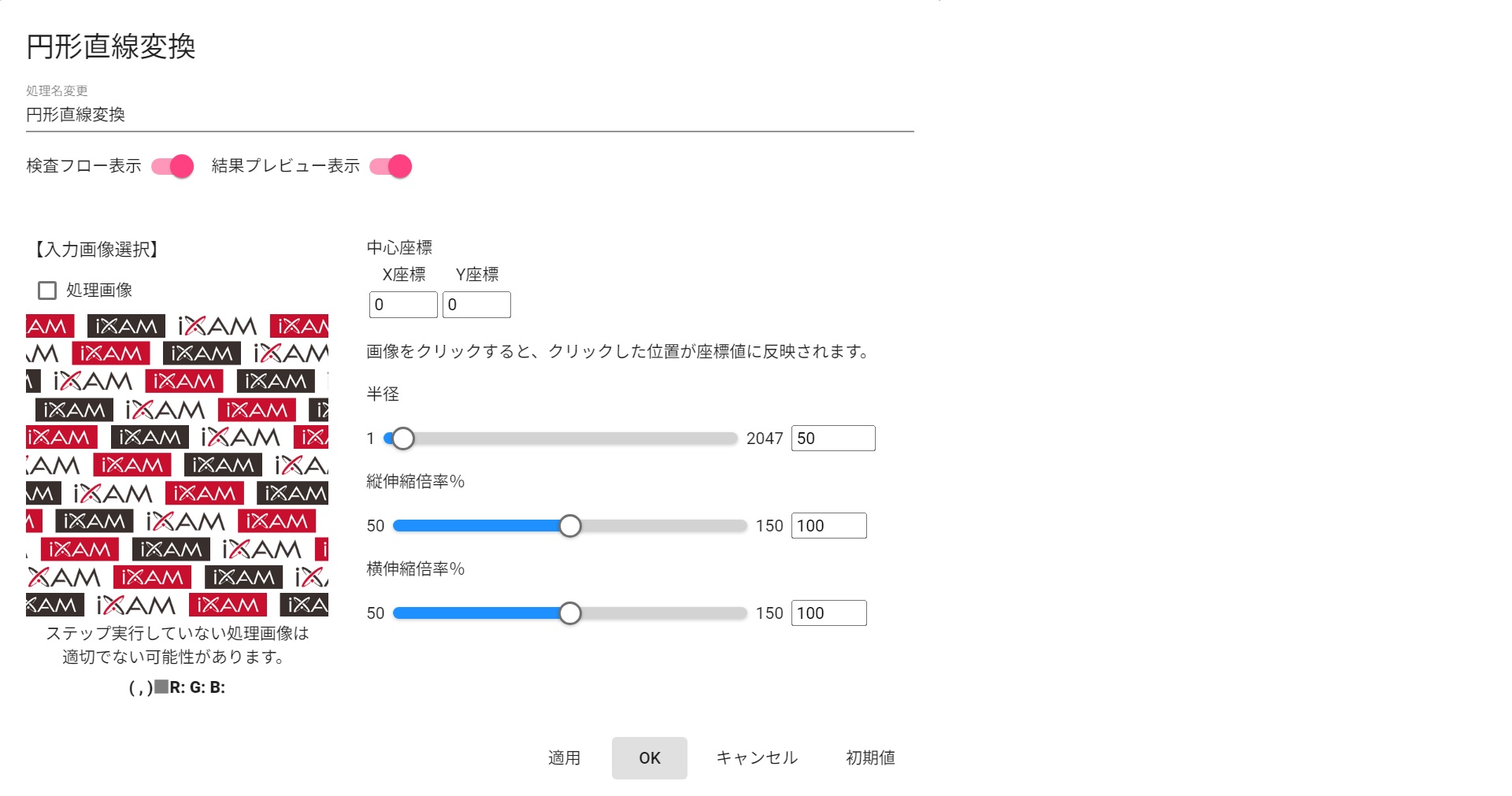Click the 横伸縮倍率% slider handle
The height and width of the screenshot is (796, 1512).
(x=570, y=613)
